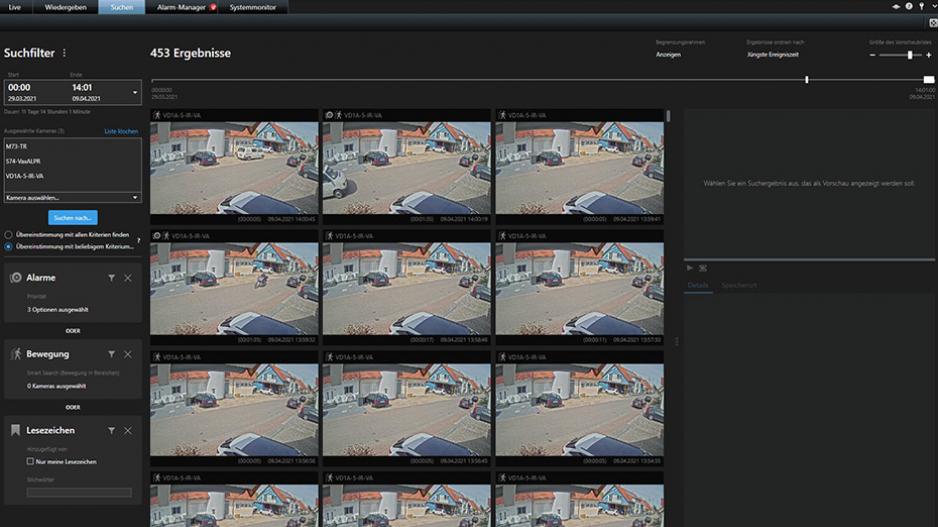This screenshot has height=527, width=938.
Task: Click motion icon on first result header
Action: coord(157,115)
